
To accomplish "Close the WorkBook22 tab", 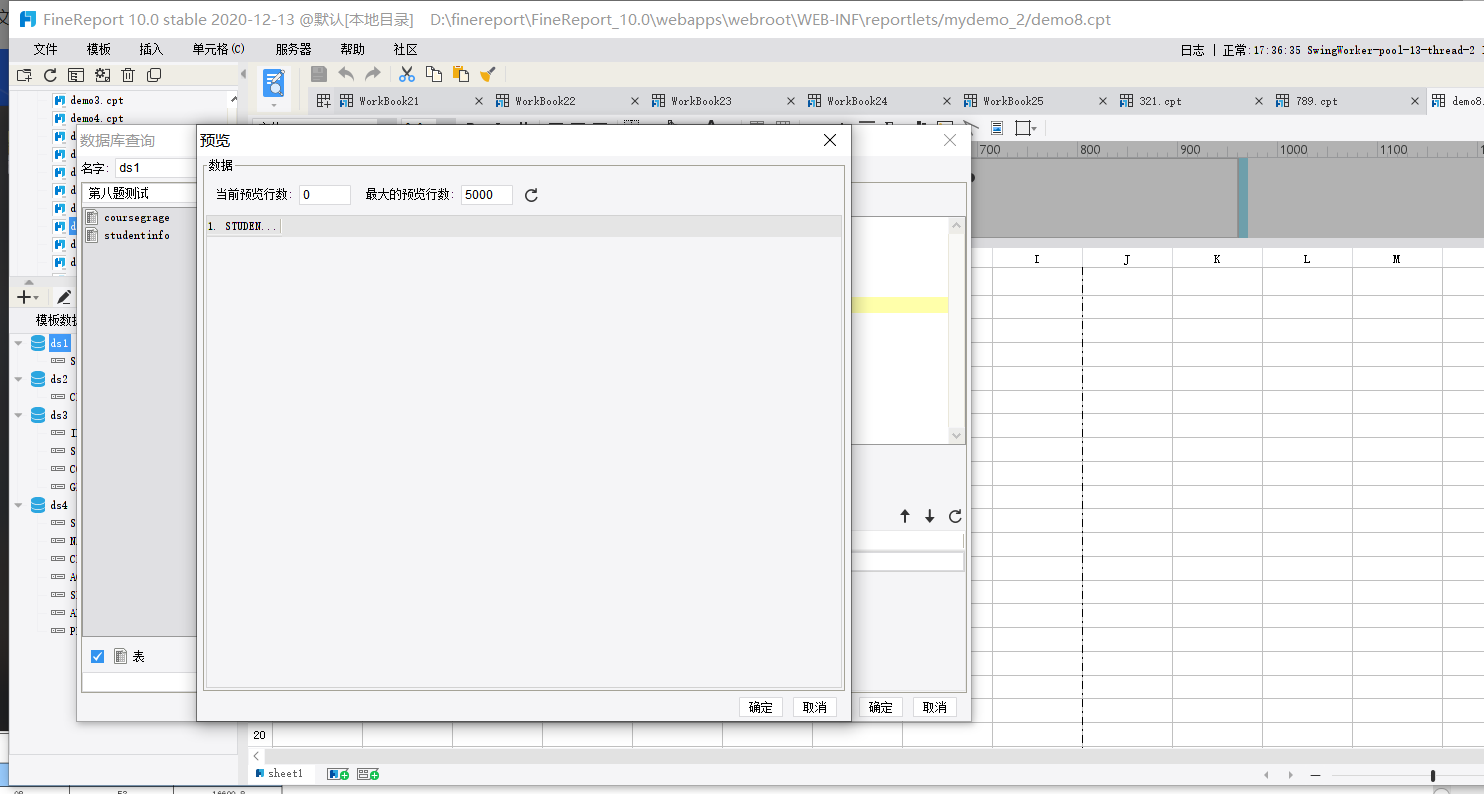I will [x=635, y=101].
